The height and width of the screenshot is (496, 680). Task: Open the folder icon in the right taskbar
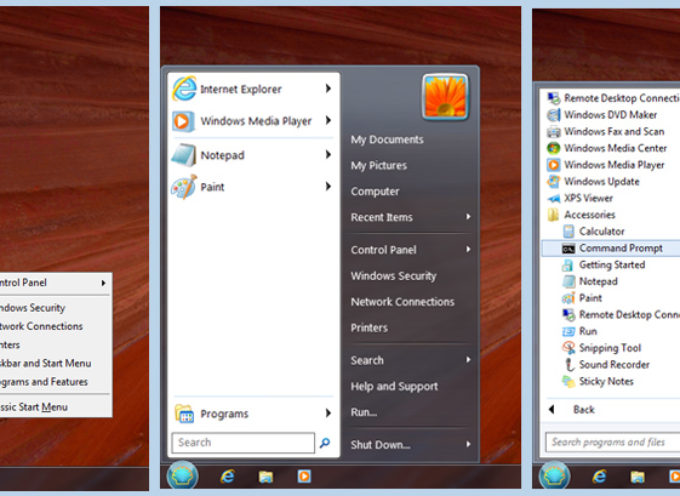(638, 477)
